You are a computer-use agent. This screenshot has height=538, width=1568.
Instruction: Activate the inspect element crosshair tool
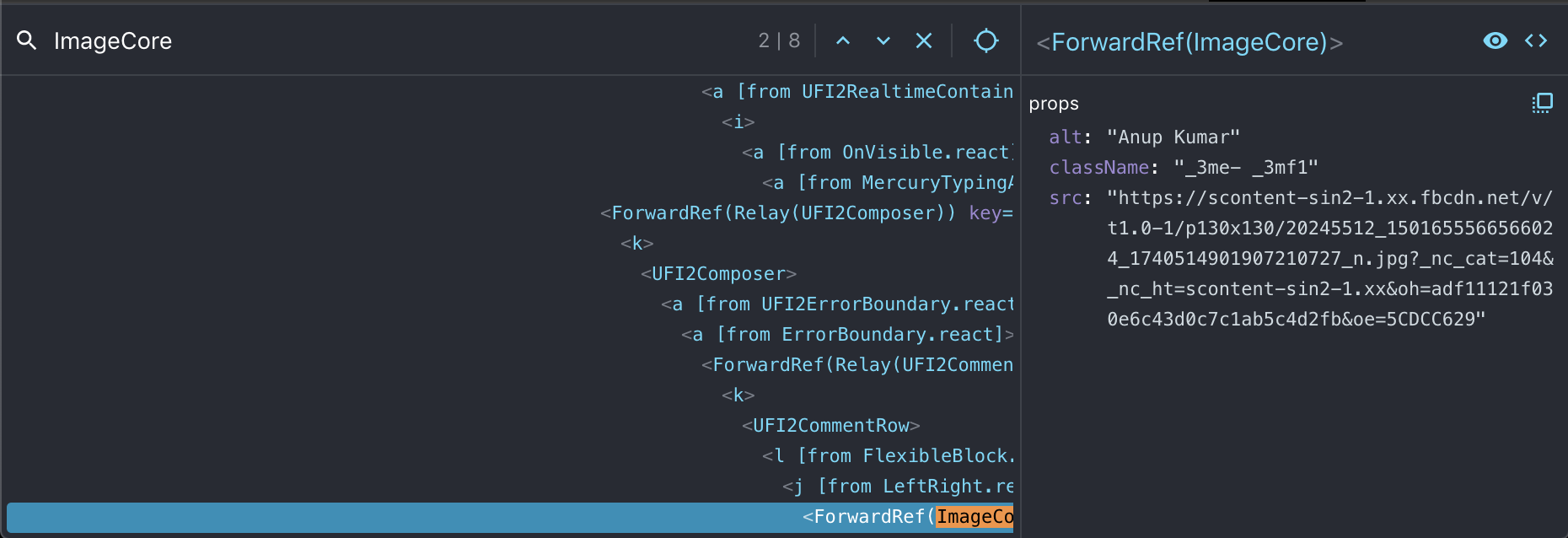(985, 40)
